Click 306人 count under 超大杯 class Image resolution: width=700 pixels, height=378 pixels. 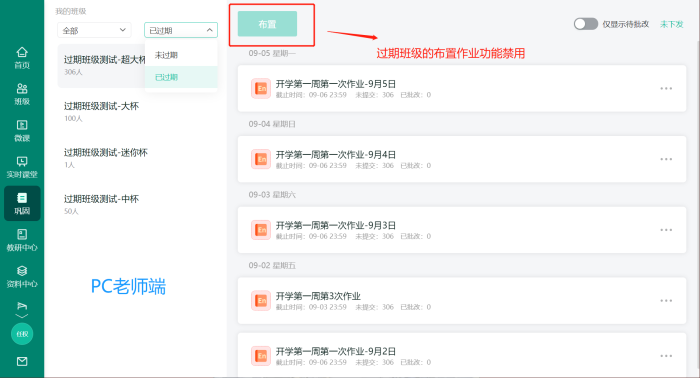pyautogui.click(x=73, y=72)
